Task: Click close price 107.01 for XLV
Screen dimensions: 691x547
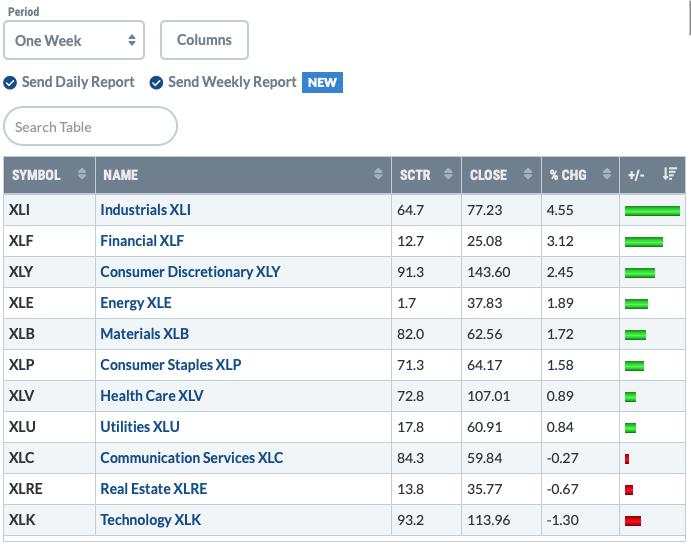Action: point(488,396)
